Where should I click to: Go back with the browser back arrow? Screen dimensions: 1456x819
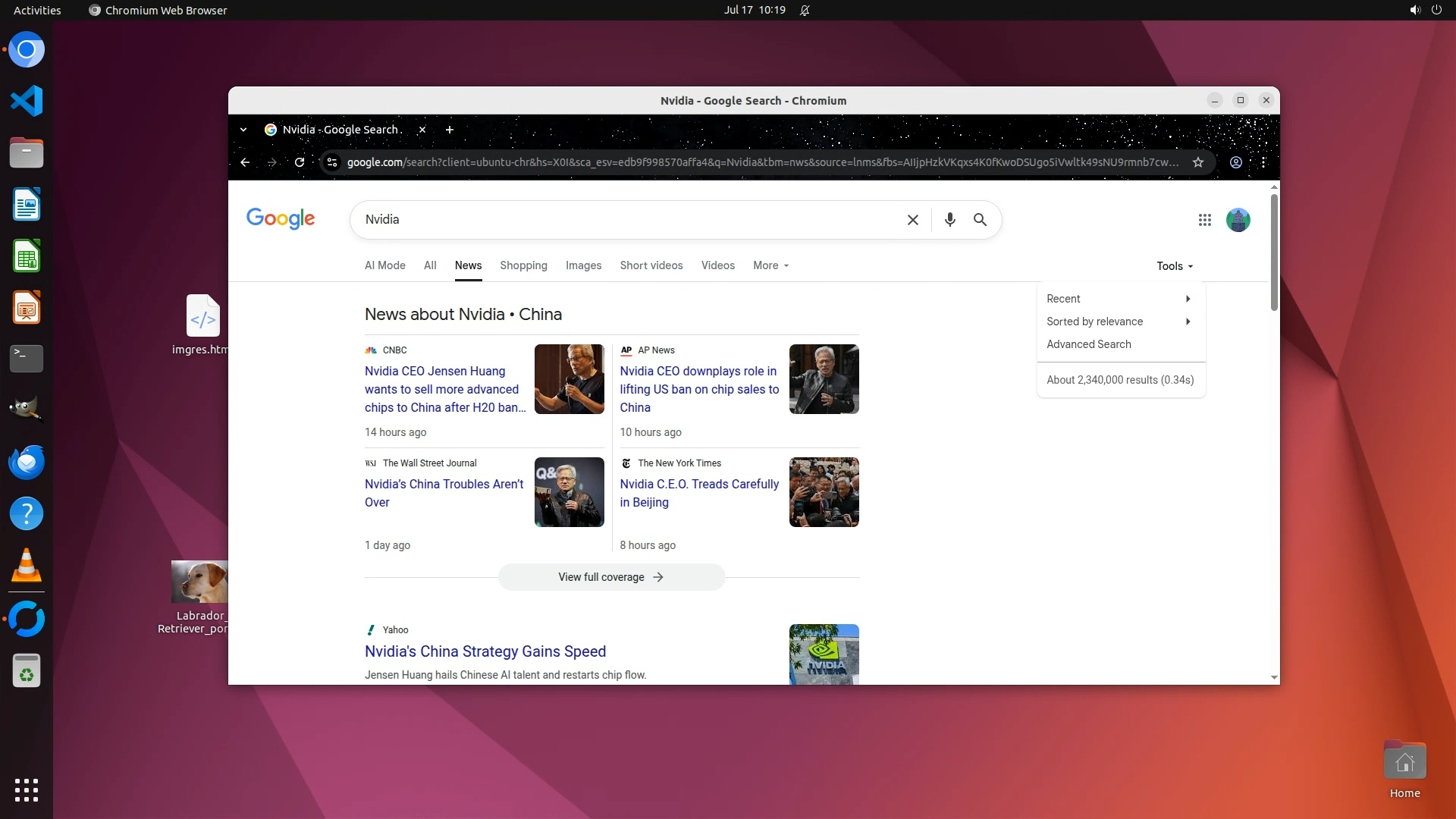245,162
